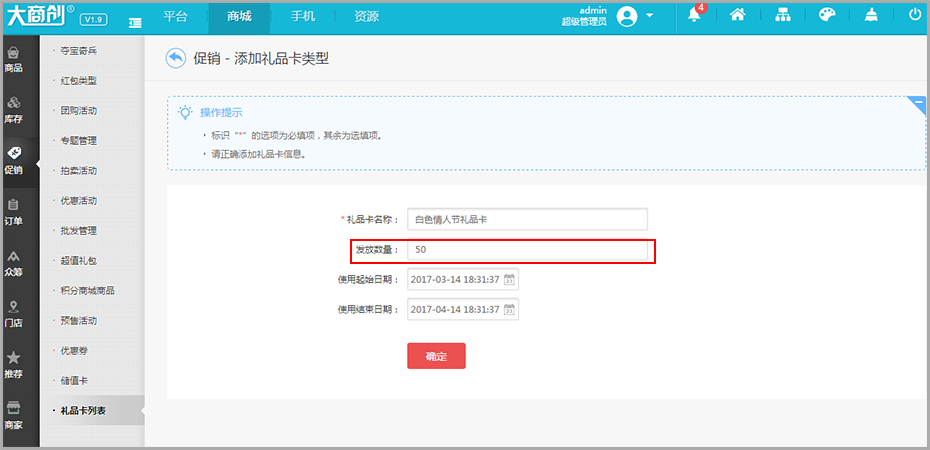Click the 使用结束日期 date field
This screenshot has height=450, width=930.
(463, 309)
